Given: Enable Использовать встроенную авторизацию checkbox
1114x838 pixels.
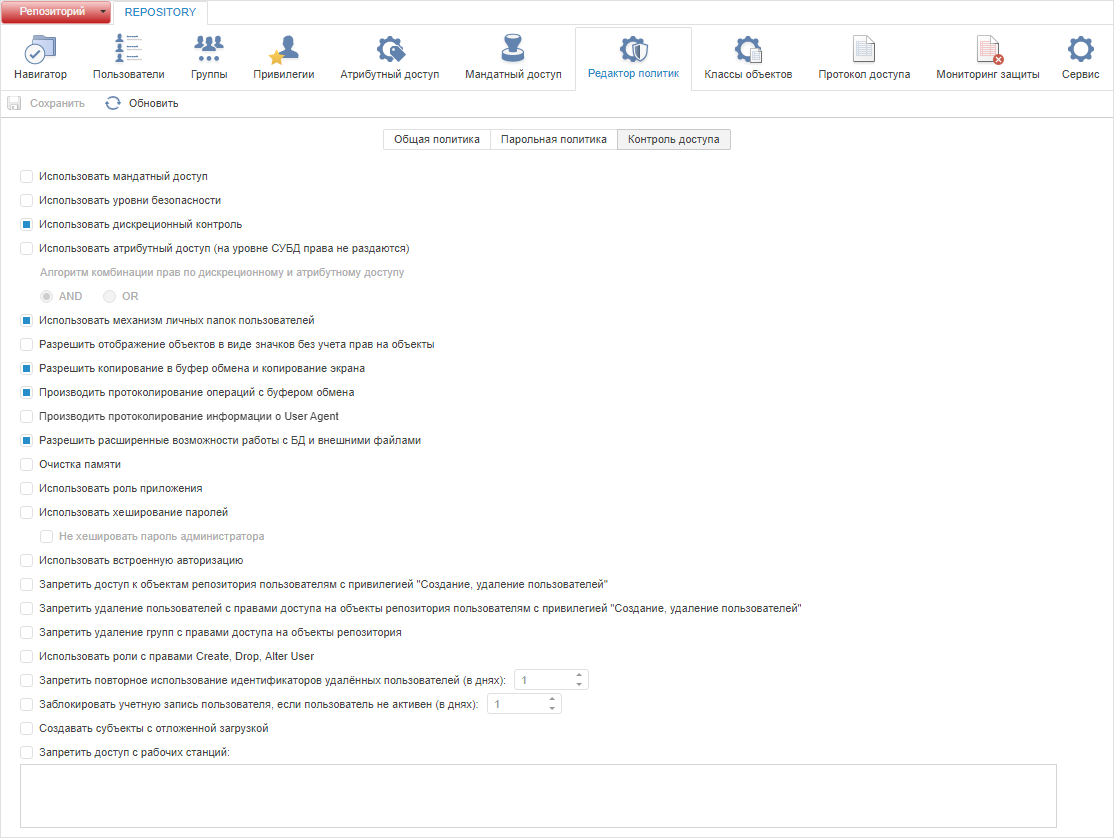Looking at the screenshot, I should point(26,560).
